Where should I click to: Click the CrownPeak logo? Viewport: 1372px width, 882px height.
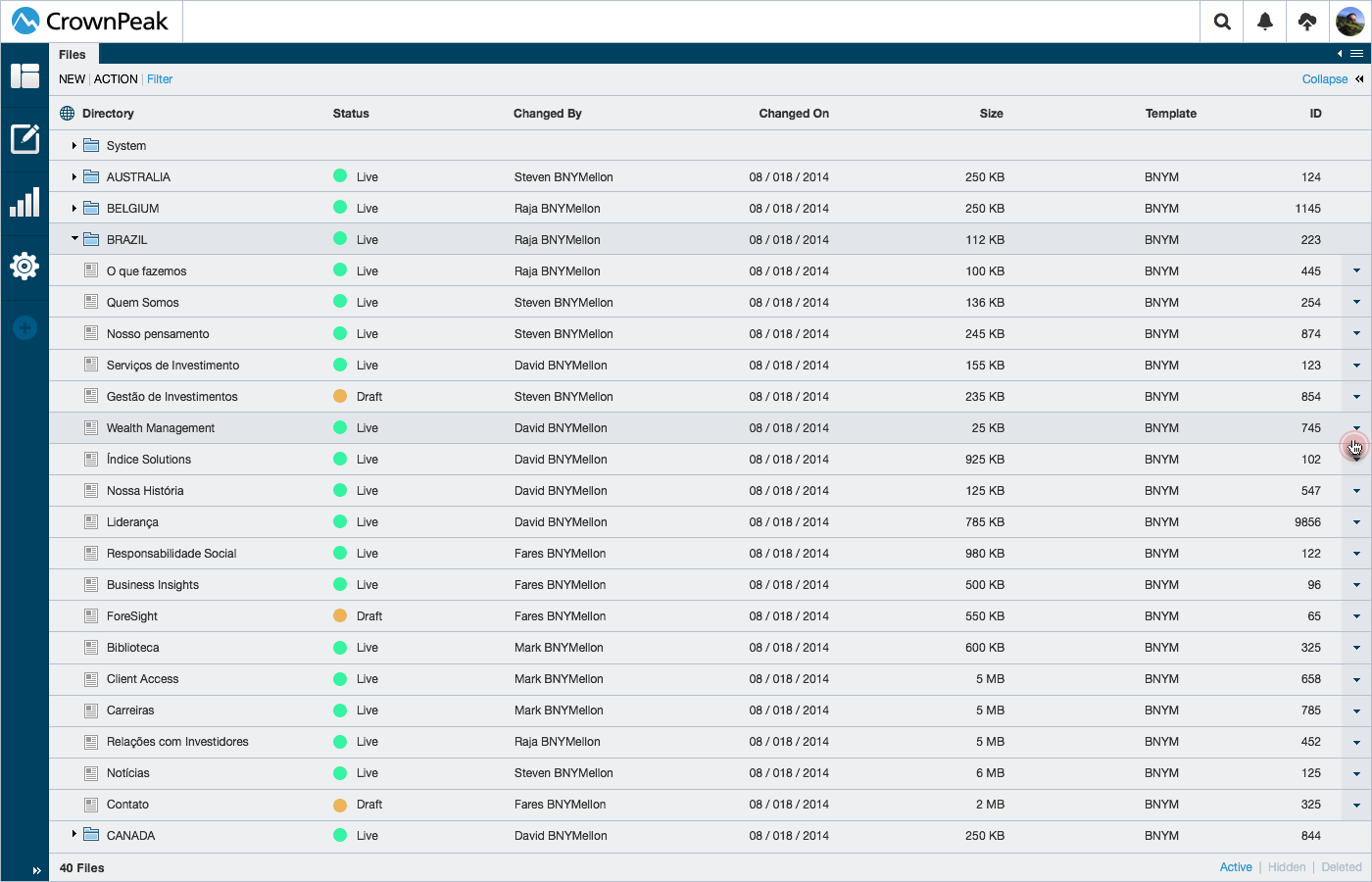click(x=90, y=22)
